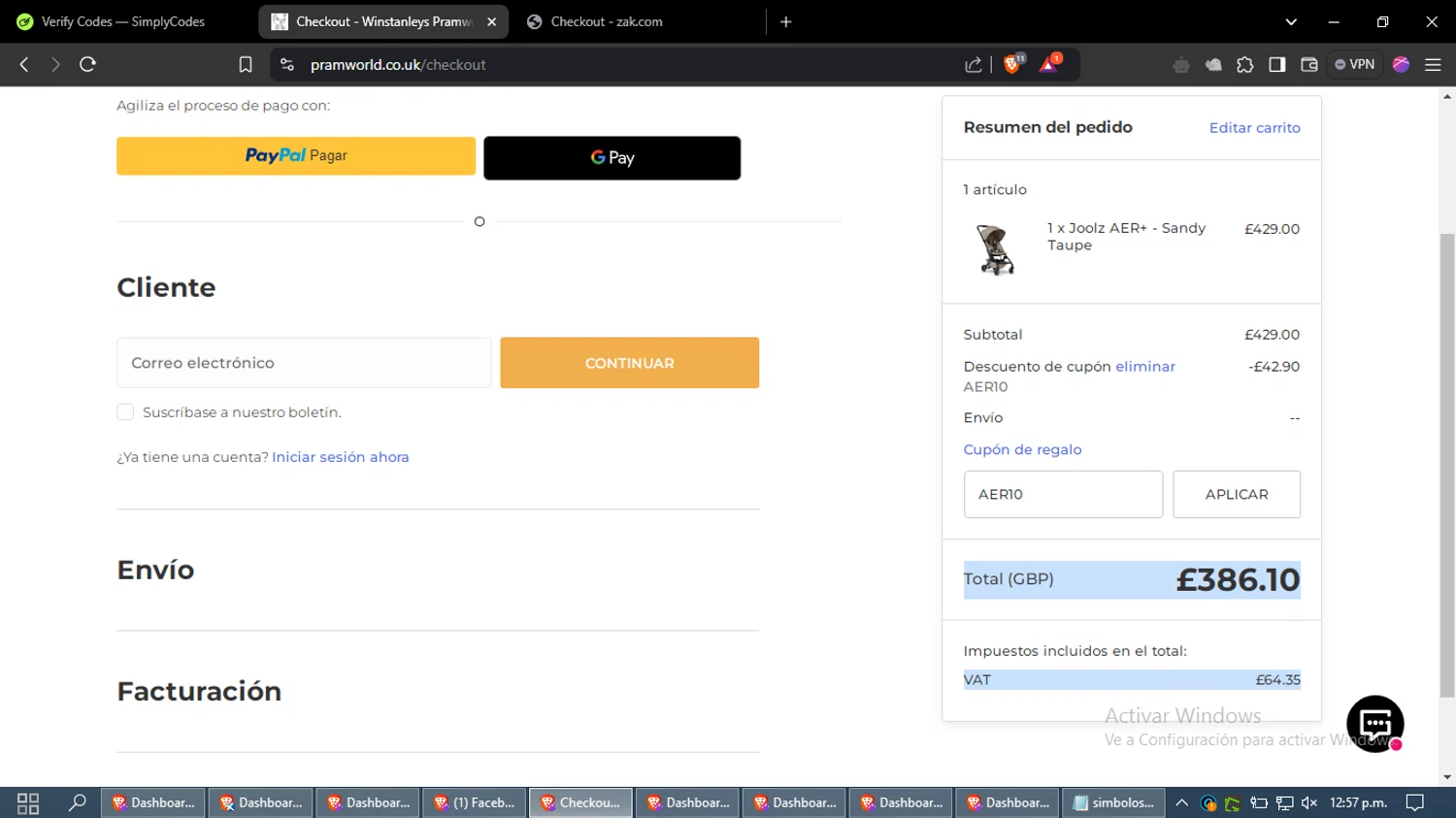Toggle the Cupón de regalo link

click(x=1022, y=449)
